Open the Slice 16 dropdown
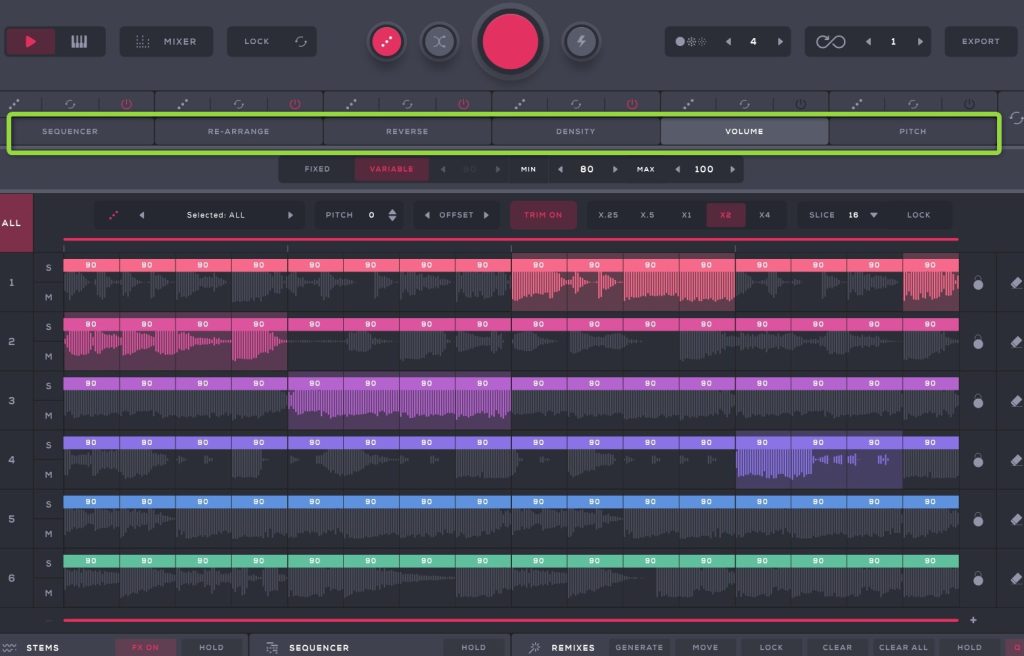 click(873, 215)
